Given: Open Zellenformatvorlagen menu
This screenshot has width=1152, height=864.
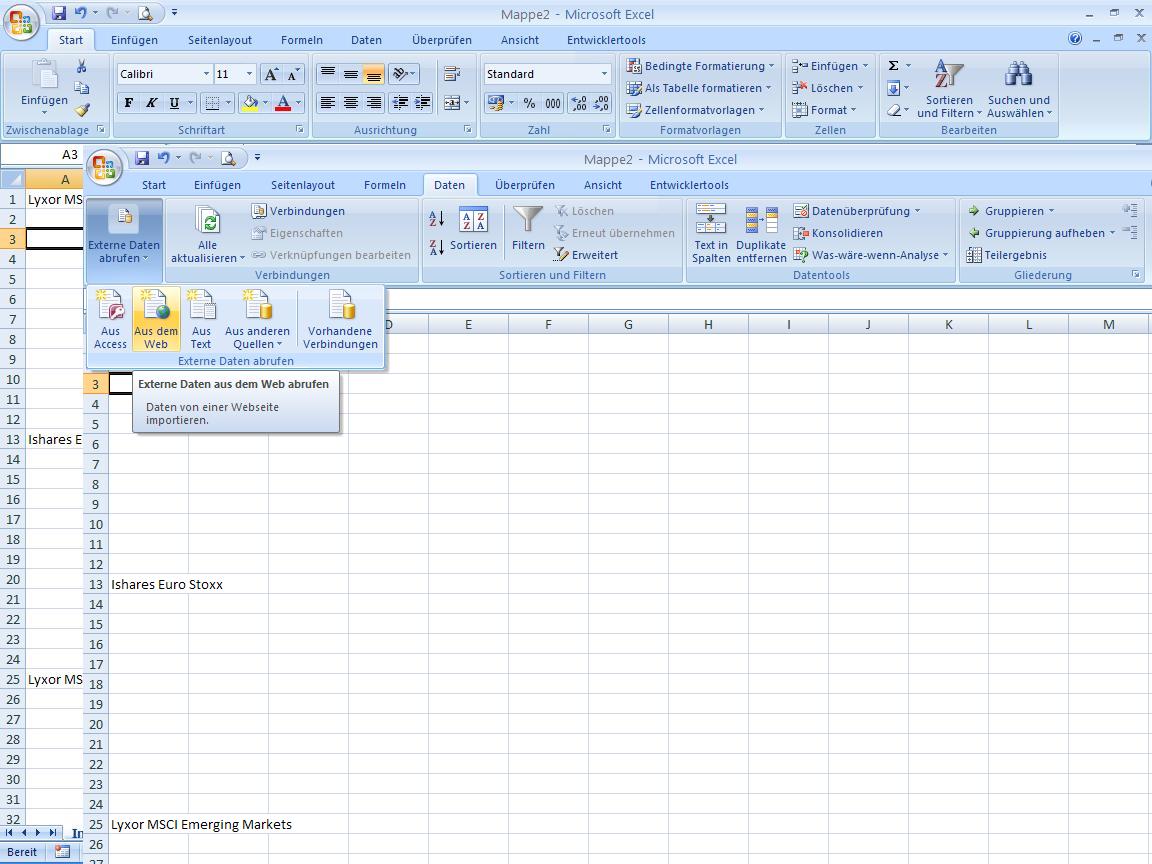Looking at the screenshot, I should 695,110.
